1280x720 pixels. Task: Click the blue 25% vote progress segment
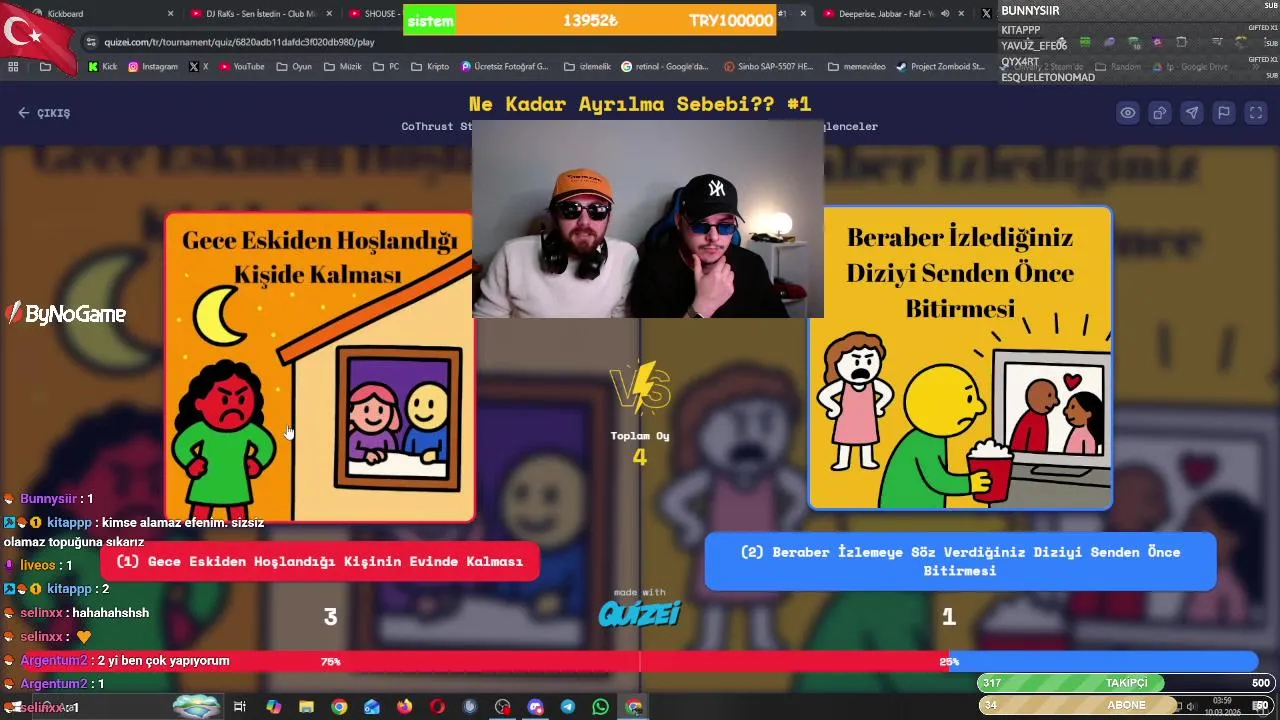pos(1103,661)
